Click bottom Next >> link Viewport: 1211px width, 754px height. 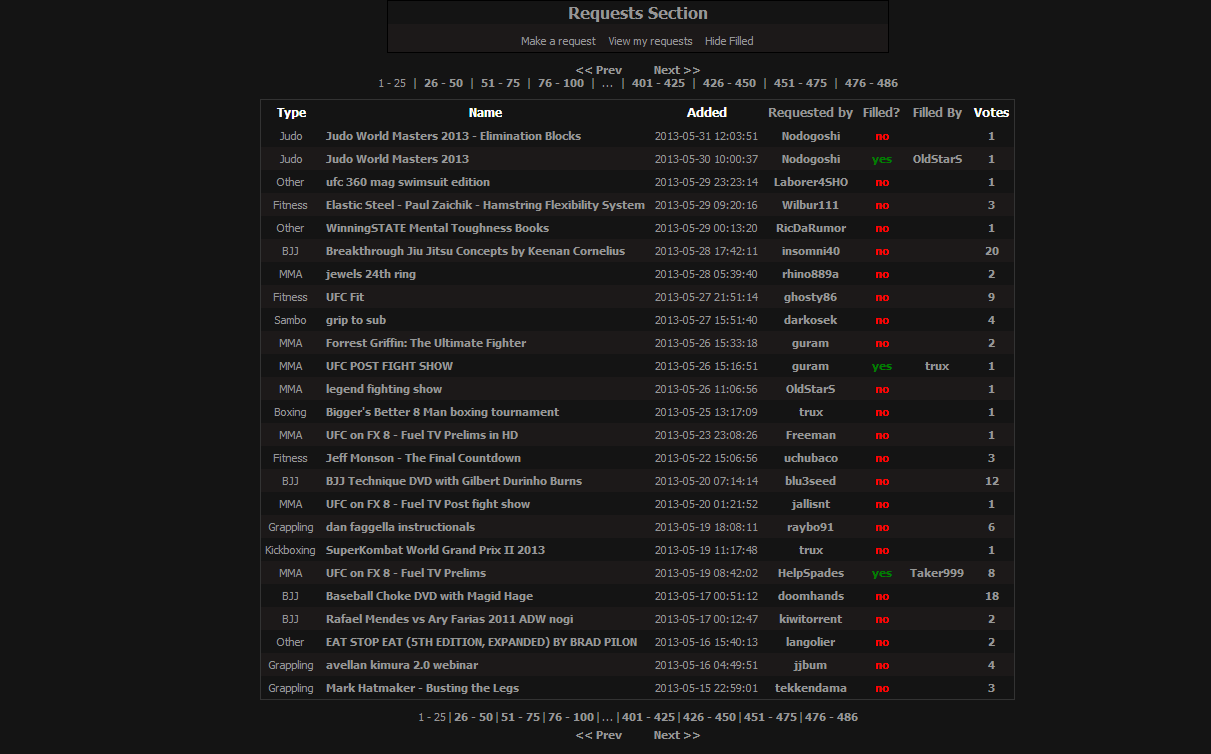[677, 735]
